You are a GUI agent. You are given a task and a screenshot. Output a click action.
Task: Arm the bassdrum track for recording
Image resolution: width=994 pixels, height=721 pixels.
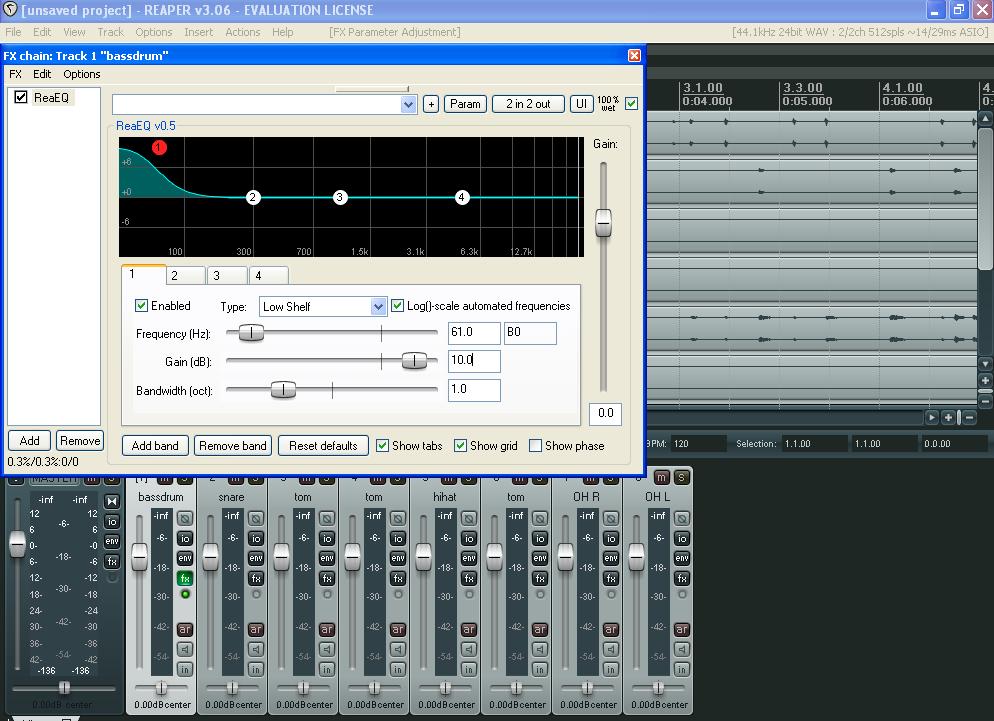(184, 629)
